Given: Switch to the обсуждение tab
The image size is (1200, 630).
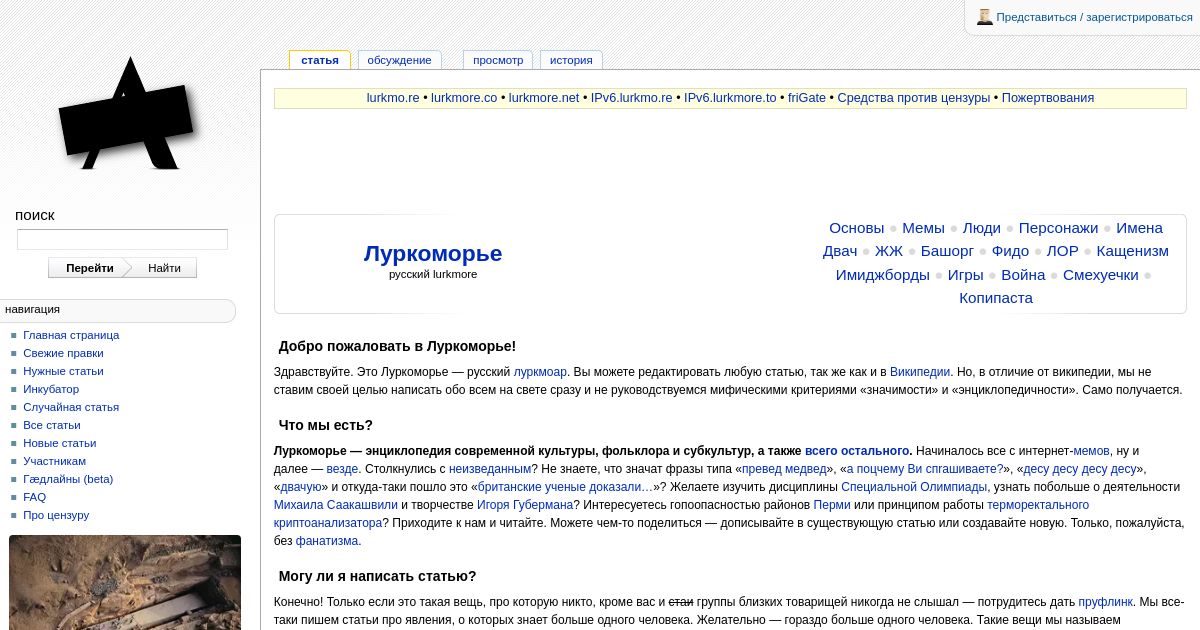Looking at the screenshot, I should point(399,60).
